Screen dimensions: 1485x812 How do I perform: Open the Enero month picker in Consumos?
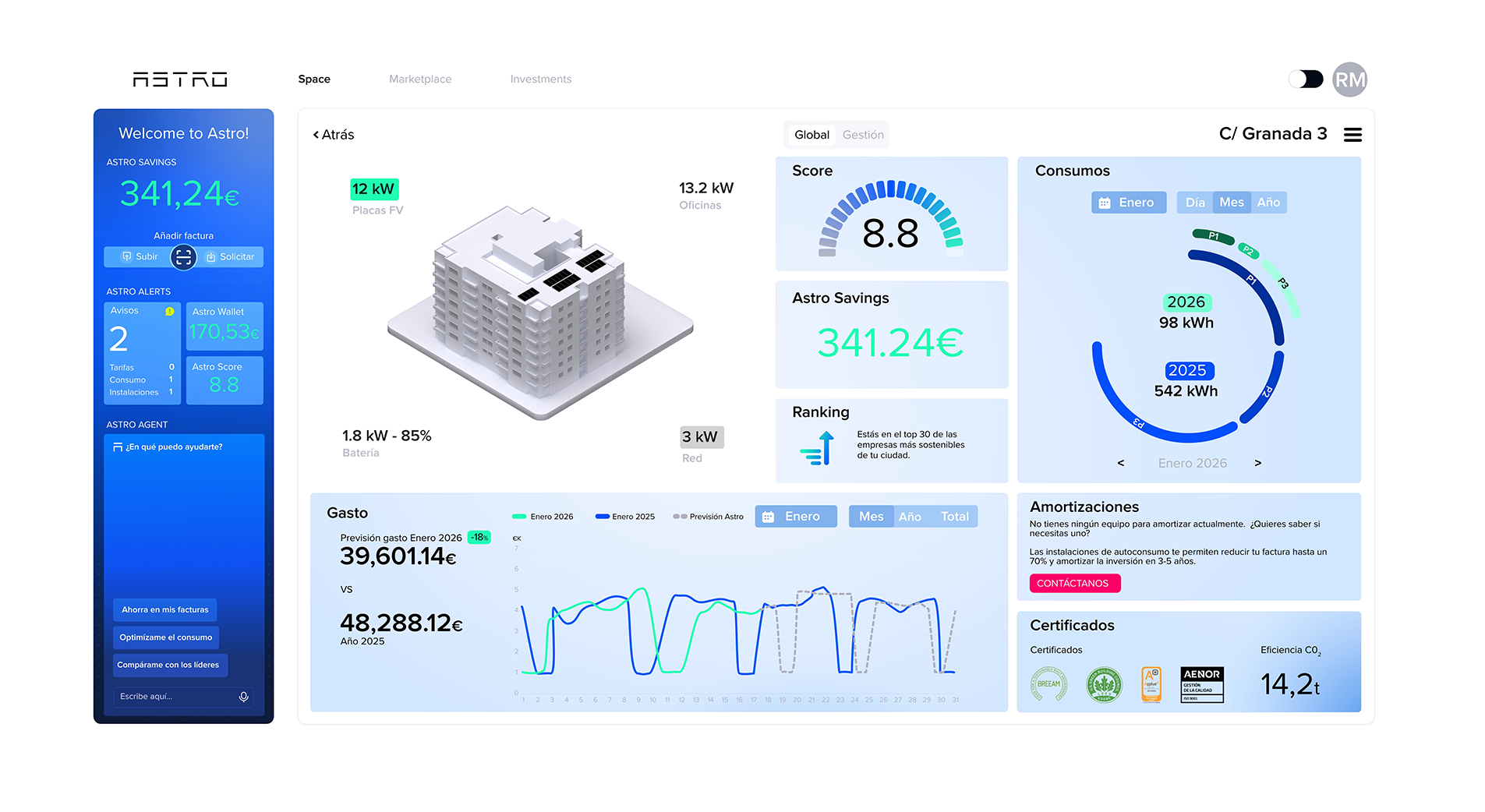(x=1128, y=203)
